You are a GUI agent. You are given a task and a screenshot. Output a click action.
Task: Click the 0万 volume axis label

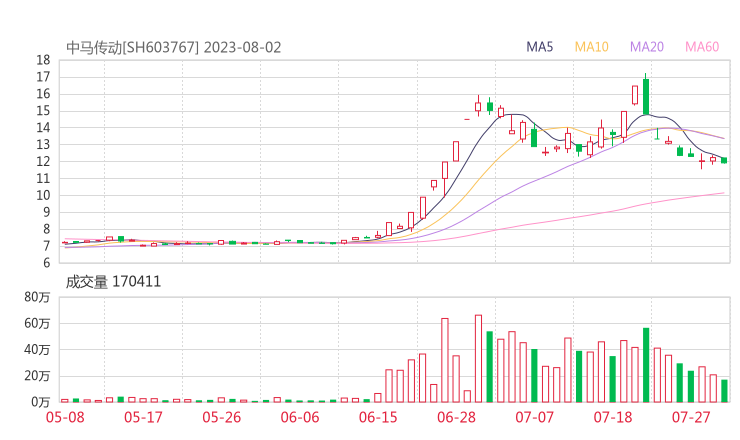coord(41,402)
